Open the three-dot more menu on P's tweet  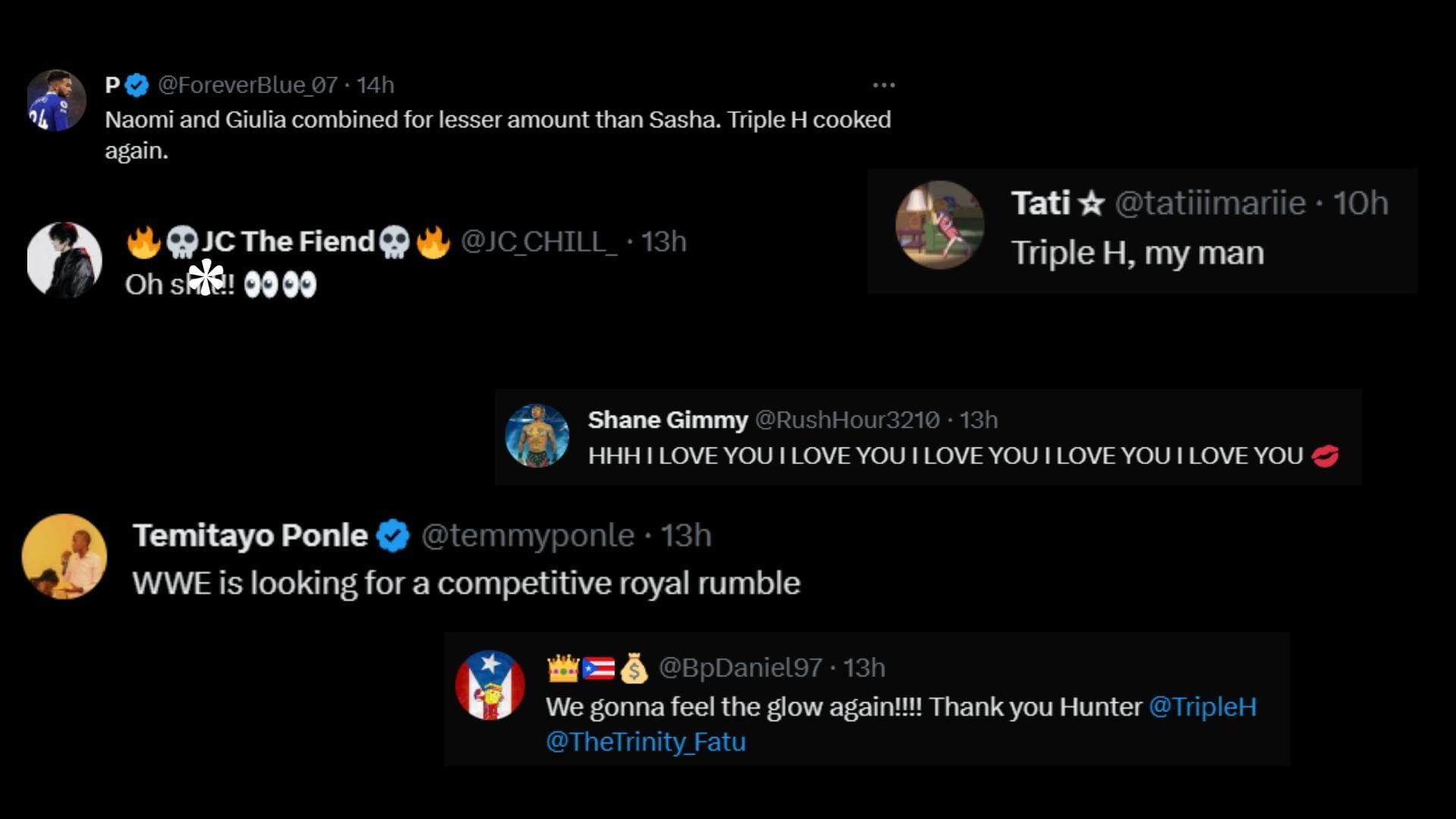coord(883,86)
